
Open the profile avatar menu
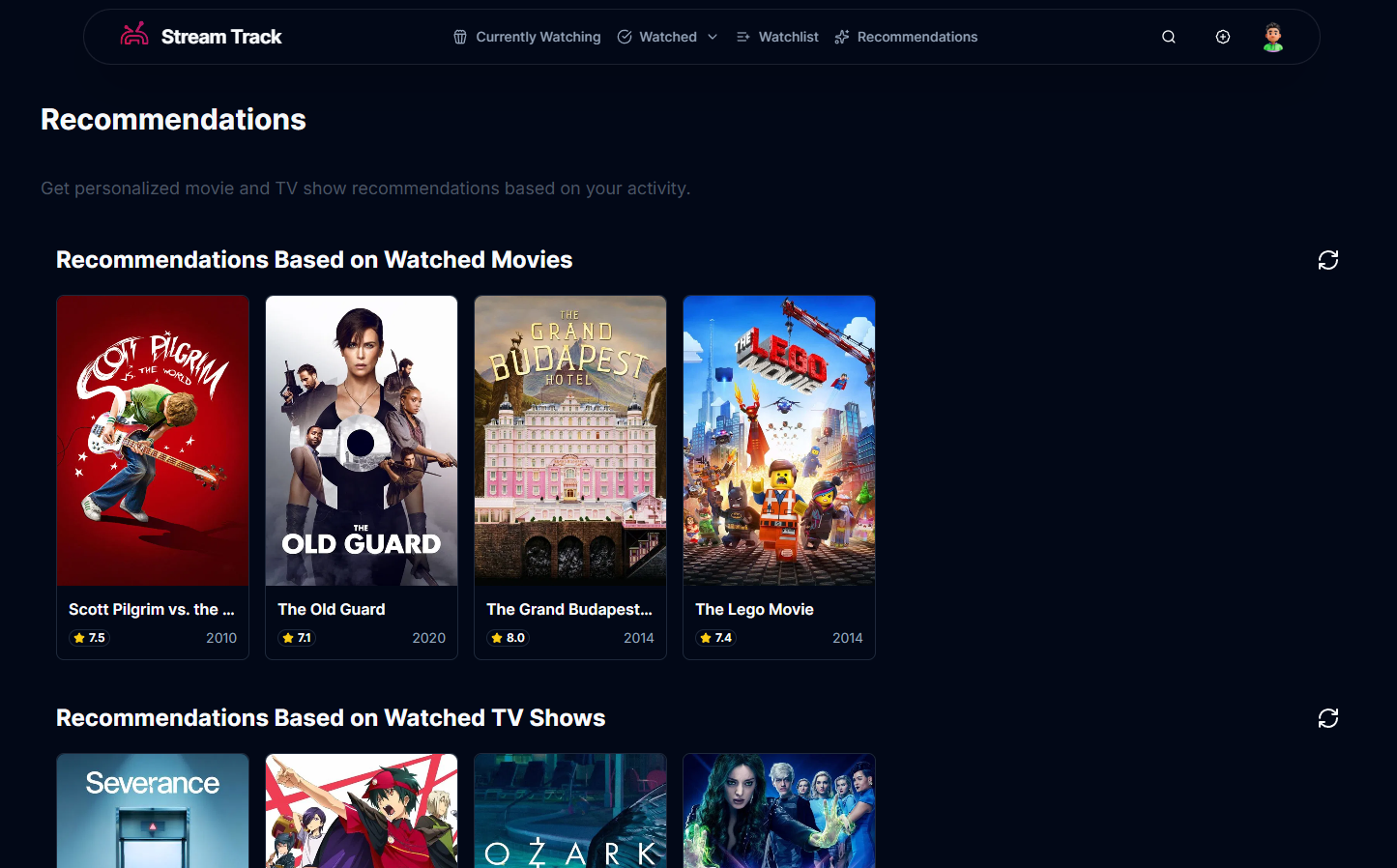coord(1272,37)
